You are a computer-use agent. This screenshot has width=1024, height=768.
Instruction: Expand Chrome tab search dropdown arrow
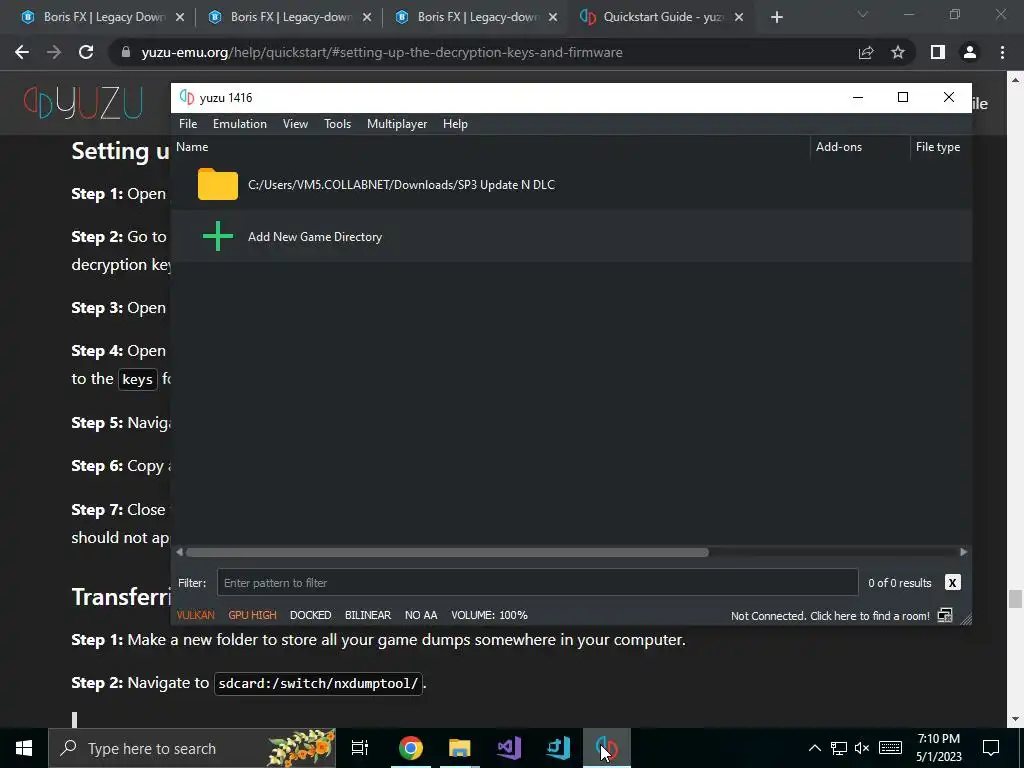[863, 14]
